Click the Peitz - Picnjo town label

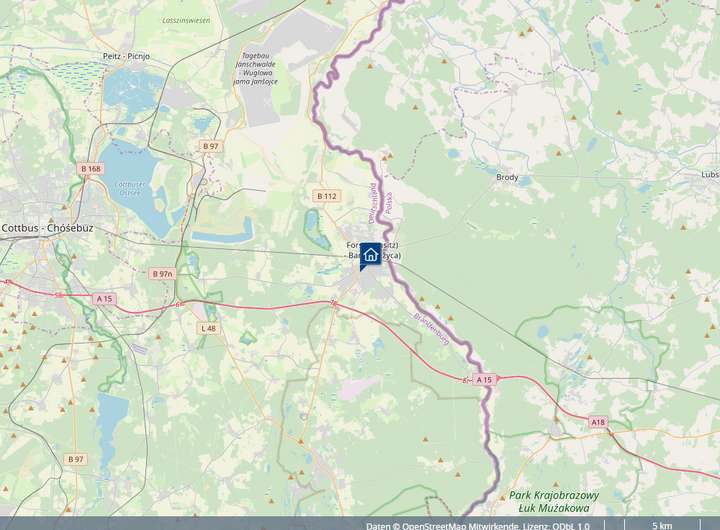[126, 56]
